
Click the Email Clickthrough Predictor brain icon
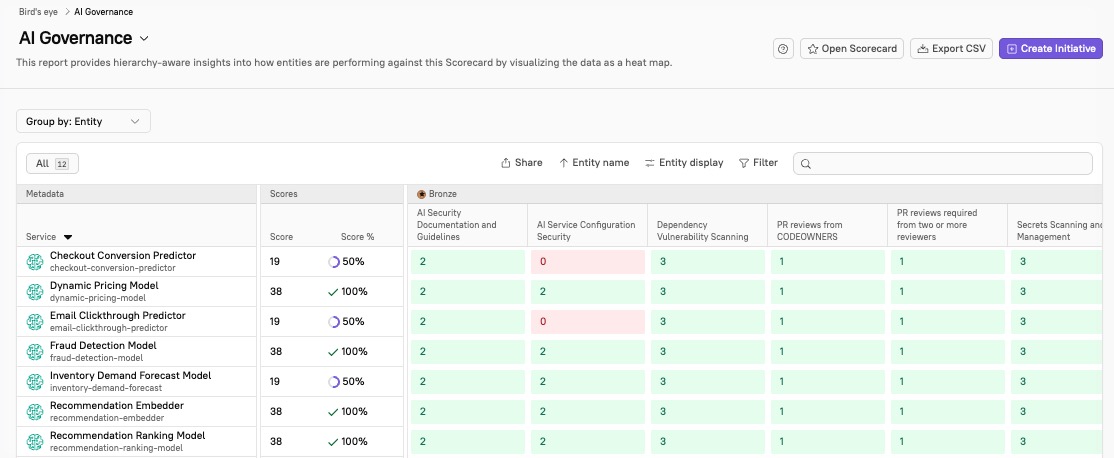point(35,322)
